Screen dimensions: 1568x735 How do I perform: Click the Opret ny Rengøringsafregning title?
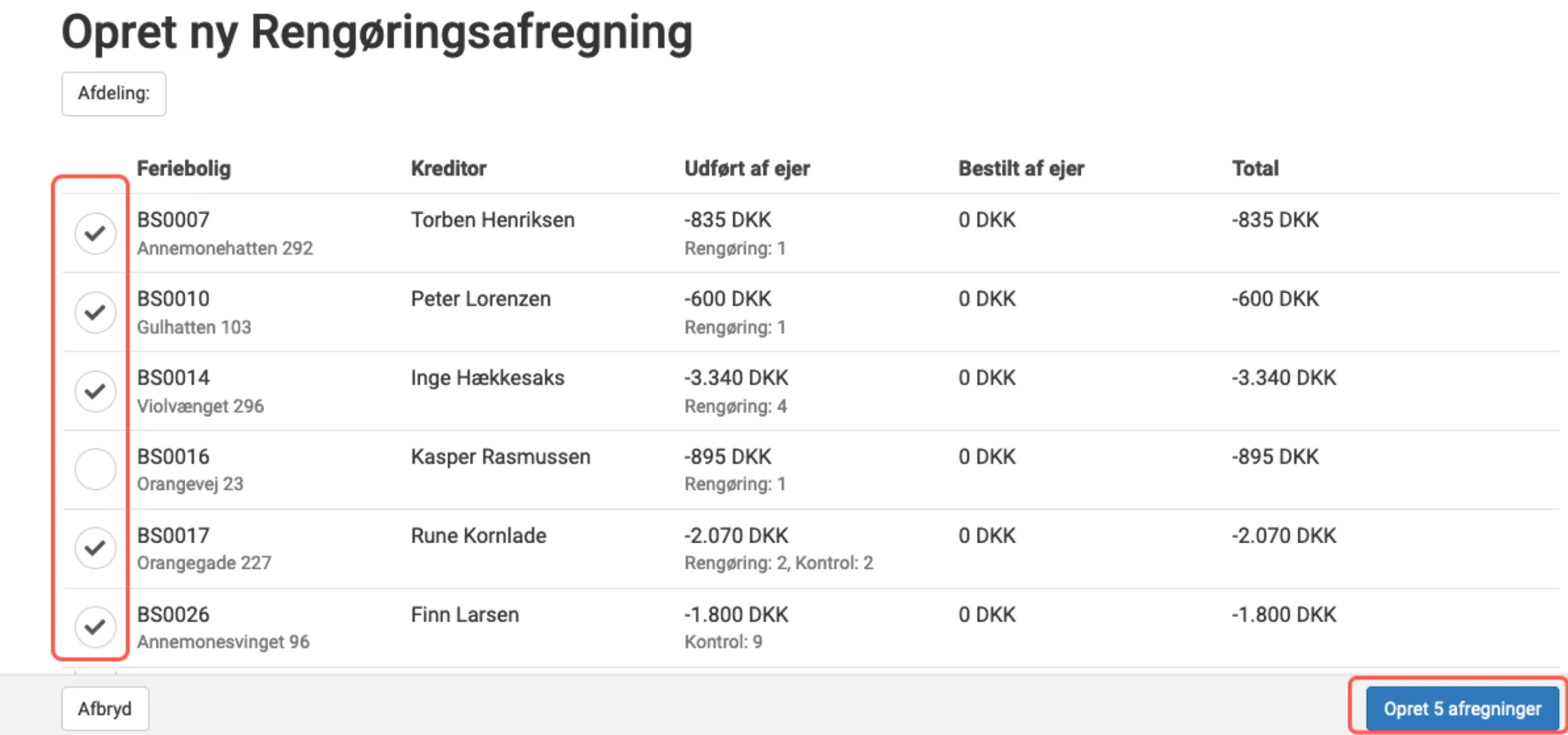click(x=377, y=32)
